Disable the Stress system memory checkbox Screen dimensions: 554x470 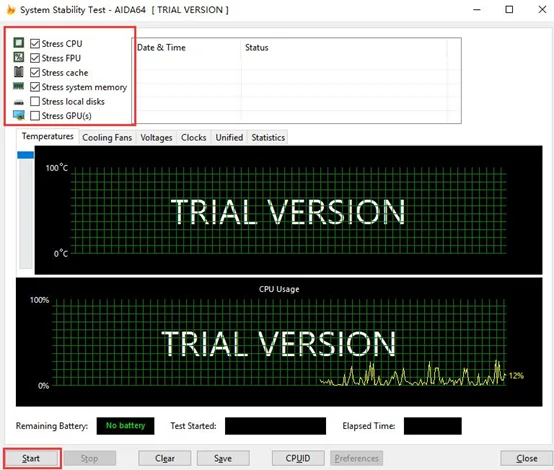(x=35, y=87)
